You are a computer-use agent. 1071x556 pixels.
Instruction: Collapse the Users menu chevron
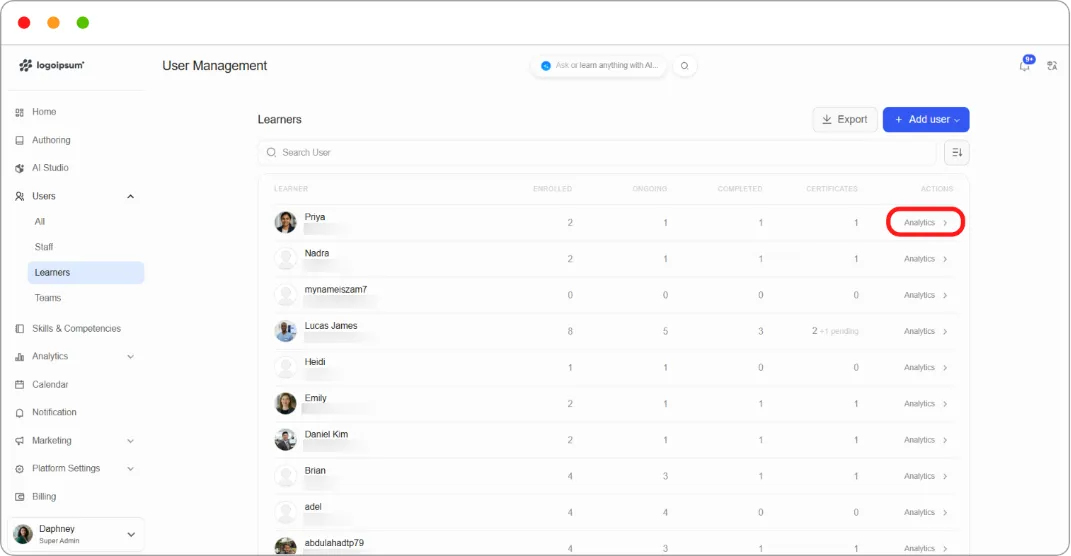point(130,197)
